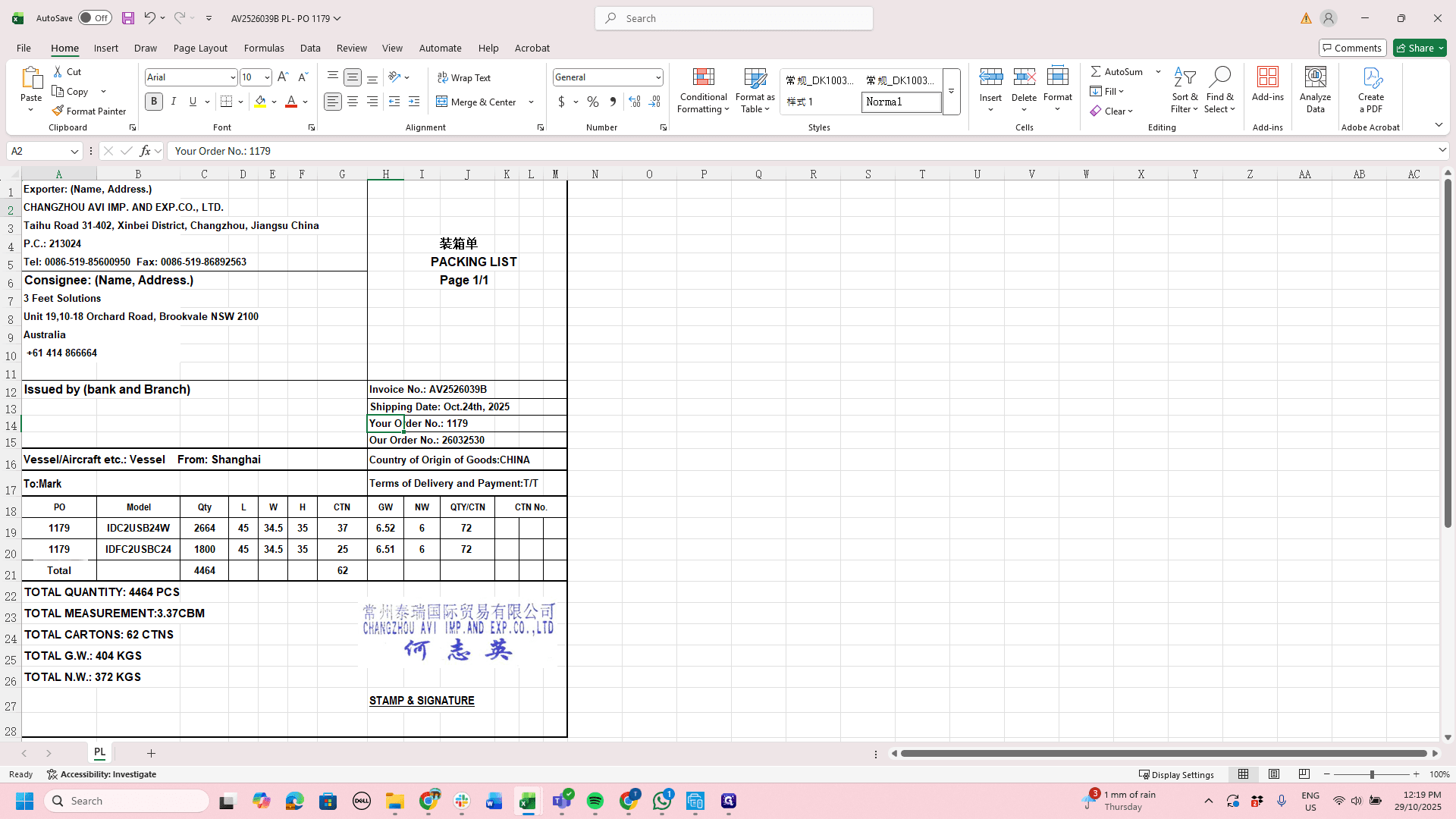Open the number format General dropdown
The width and height of the screenshot is (1456, 819).
point(658,77)
